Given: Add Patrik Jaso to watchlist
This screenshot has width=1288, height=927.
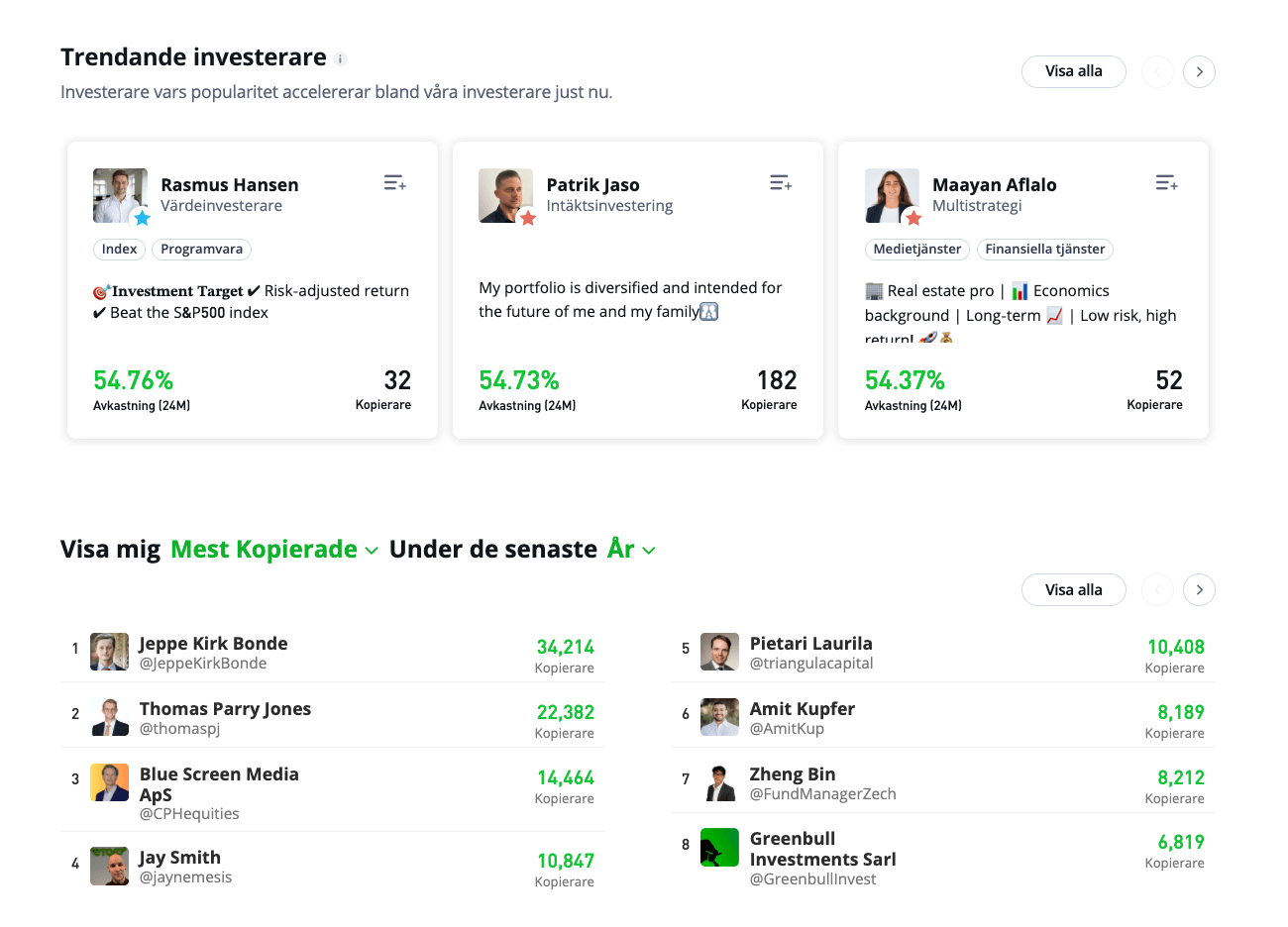Looking at the screenshot, I should pos(781,183).
